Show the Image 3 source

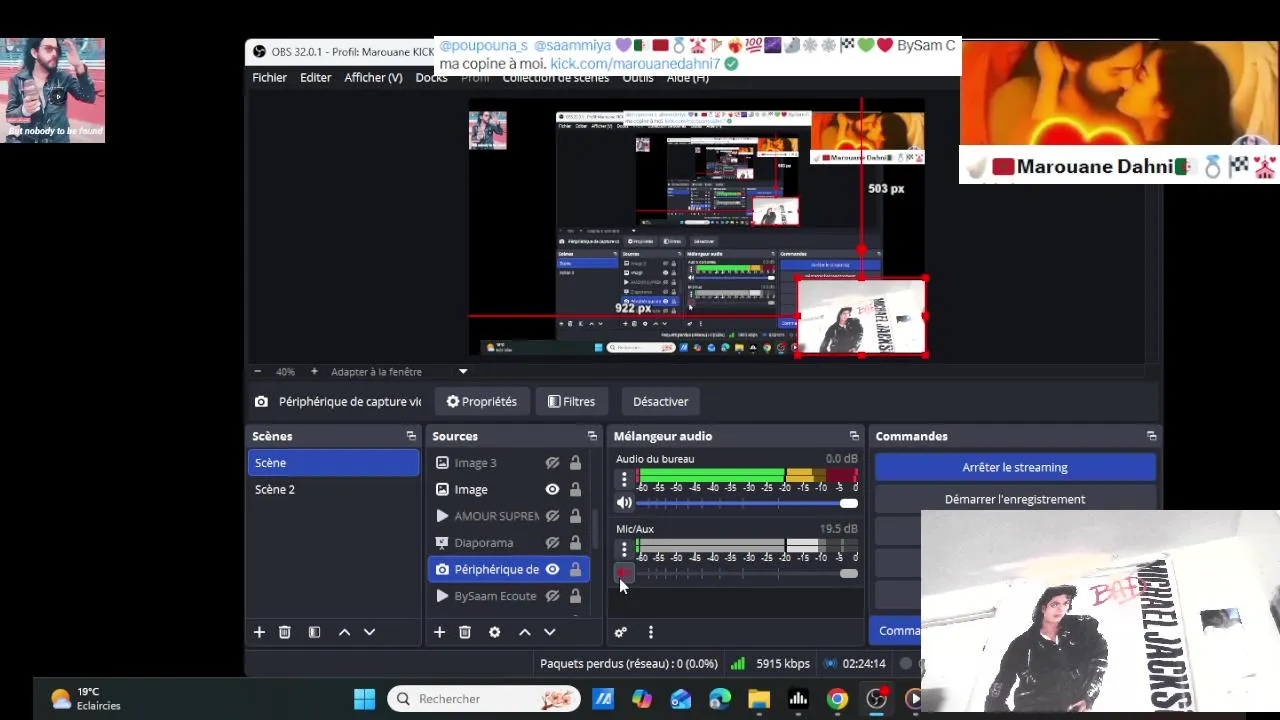552,463
